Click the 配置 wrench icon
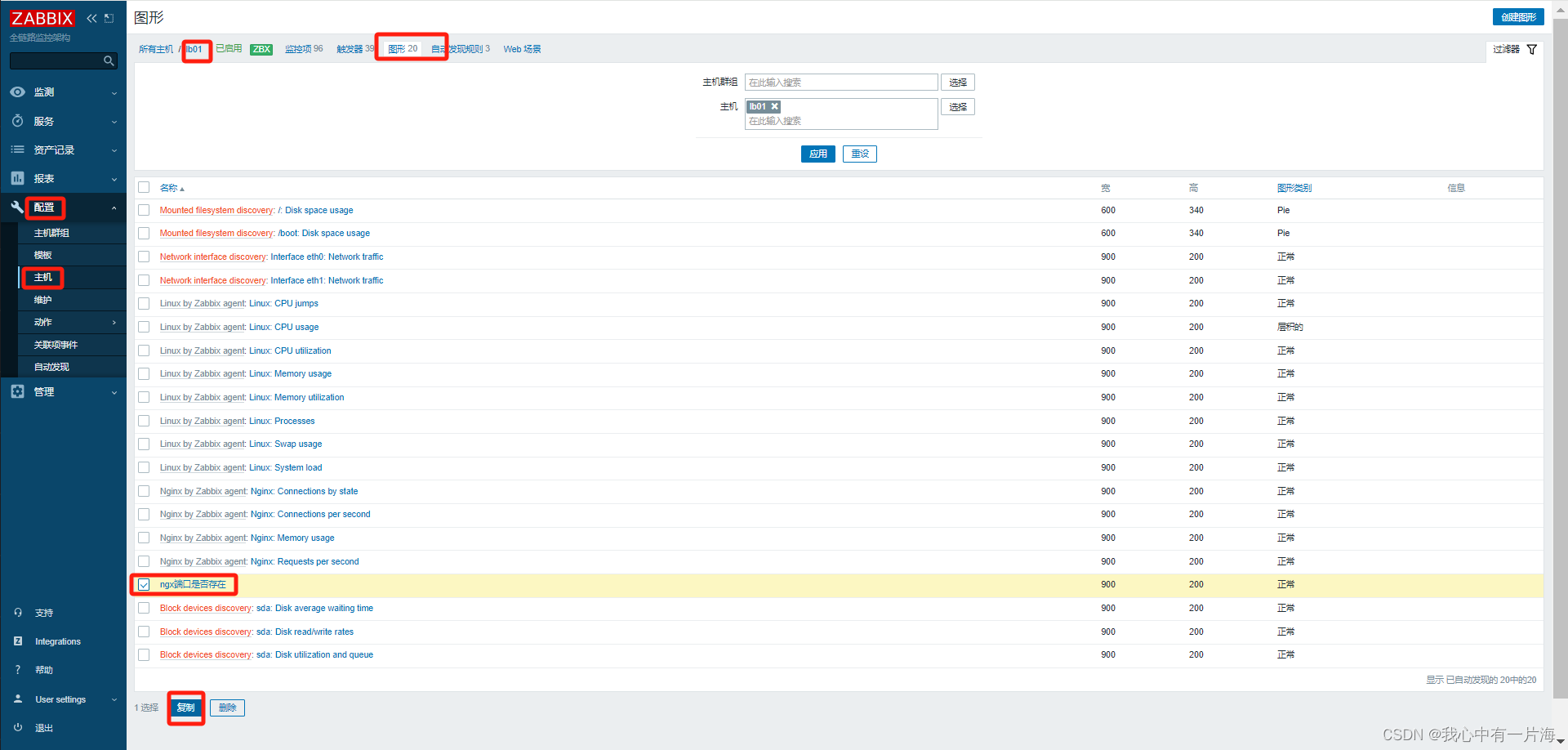Image resolution: width=1568 pixels, height=750 pixels. 17,208
